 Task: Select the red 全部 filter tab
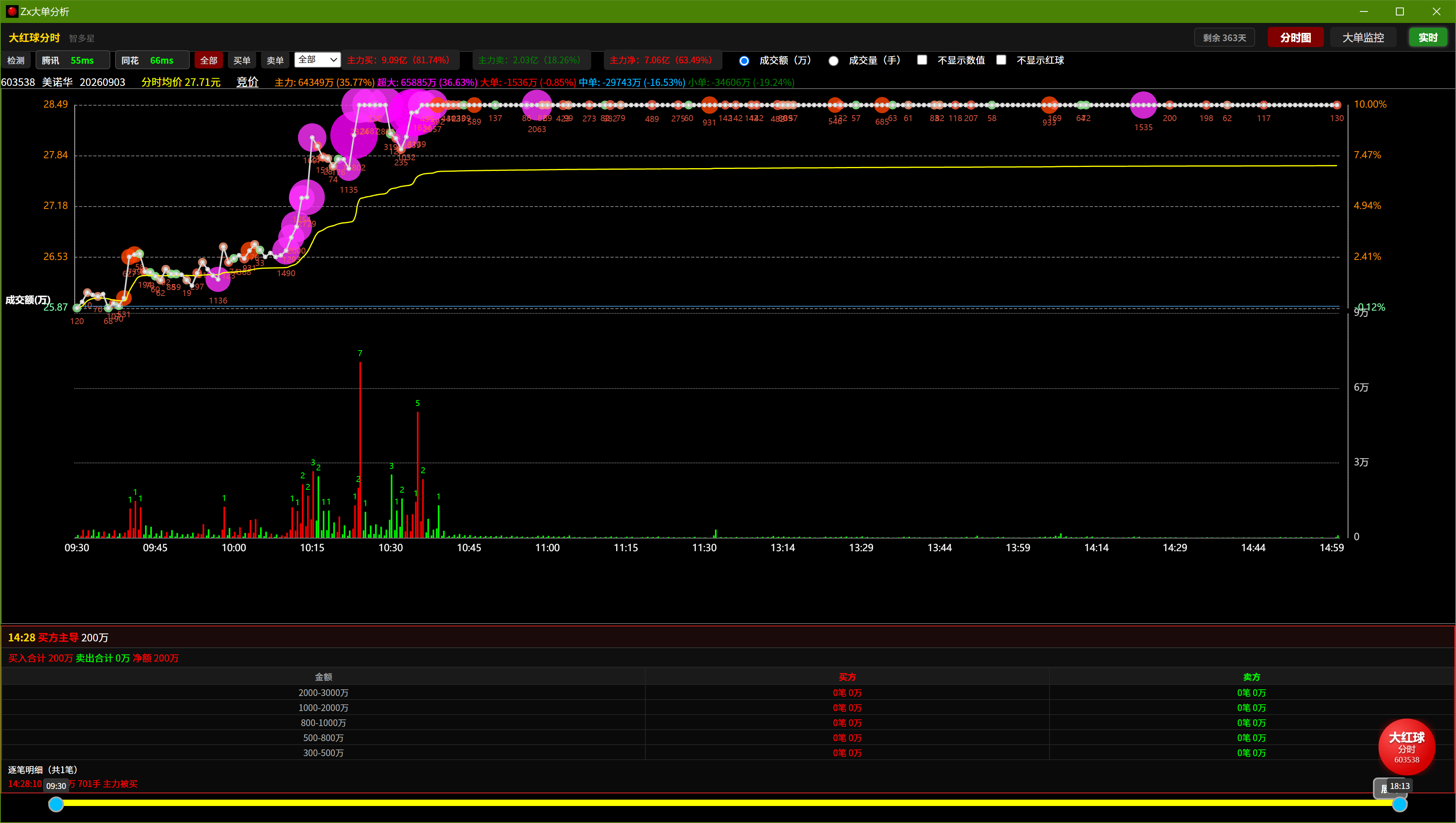coord(208,61)
